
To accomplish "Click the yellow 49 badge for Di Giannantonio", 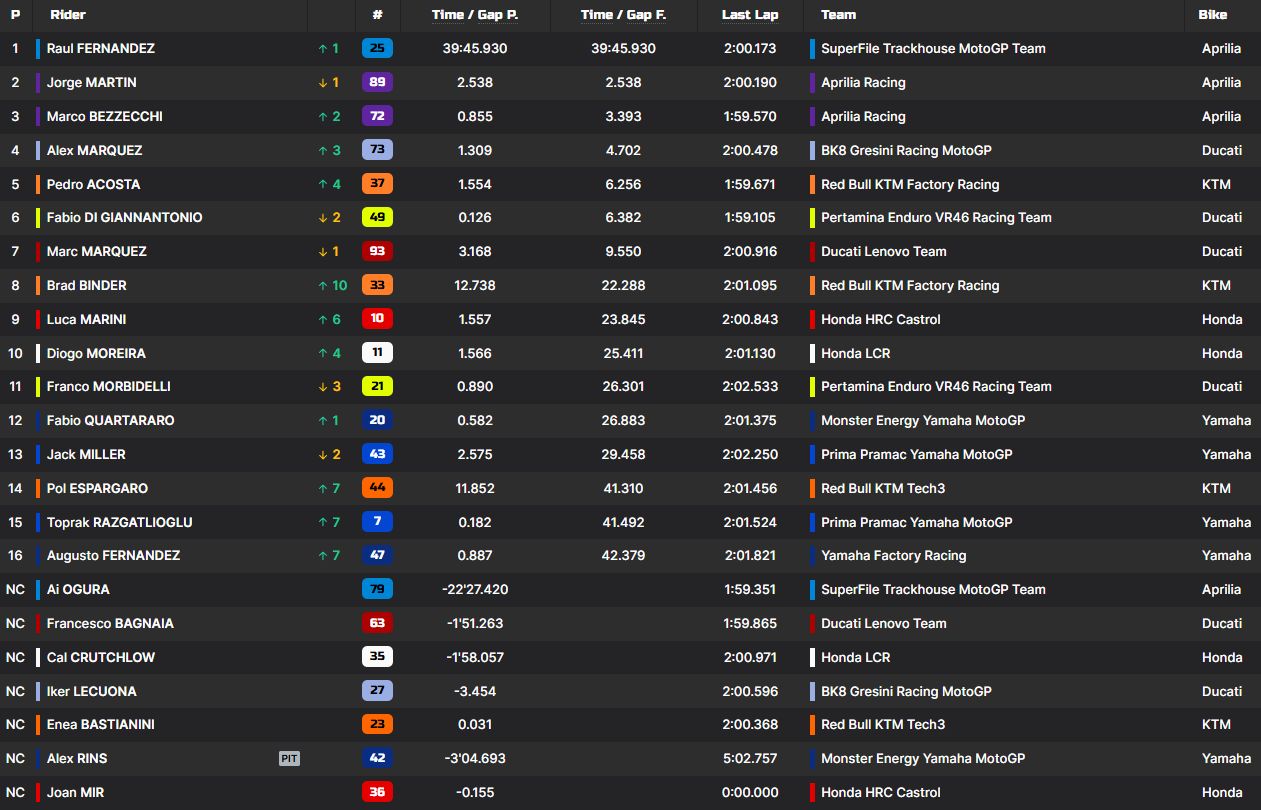I will pyautogui.click(x=377, y=217).
